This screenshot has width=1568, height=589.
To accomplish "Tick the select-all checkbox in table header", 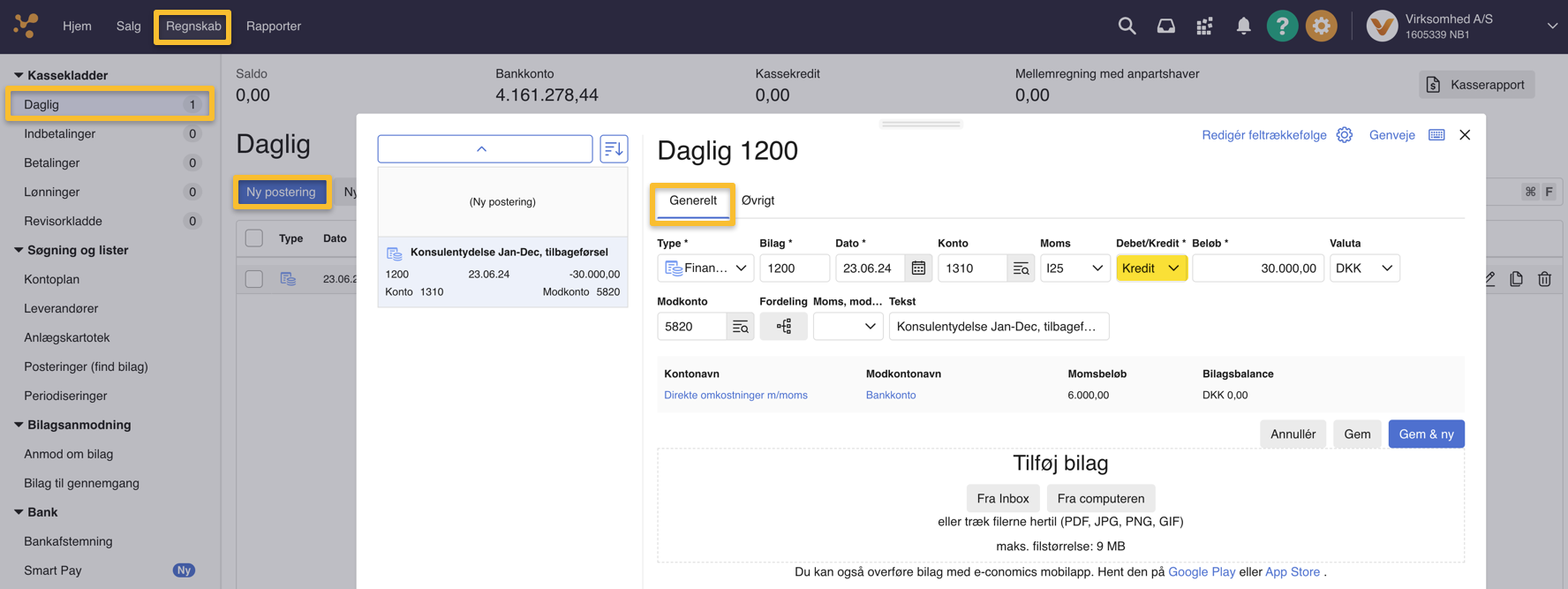I will [x=254, y=238].
